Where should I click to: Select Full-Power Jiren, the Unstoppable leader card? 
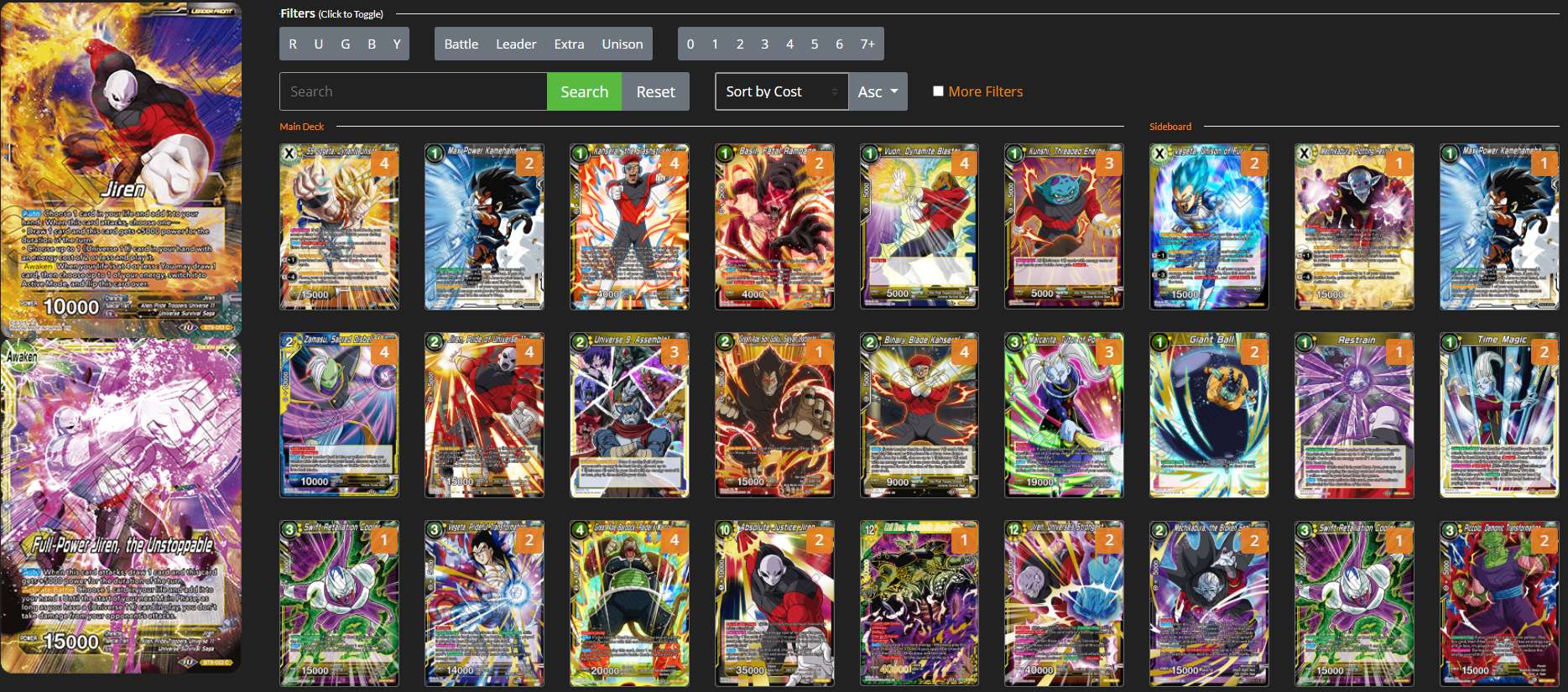[121, 506]
